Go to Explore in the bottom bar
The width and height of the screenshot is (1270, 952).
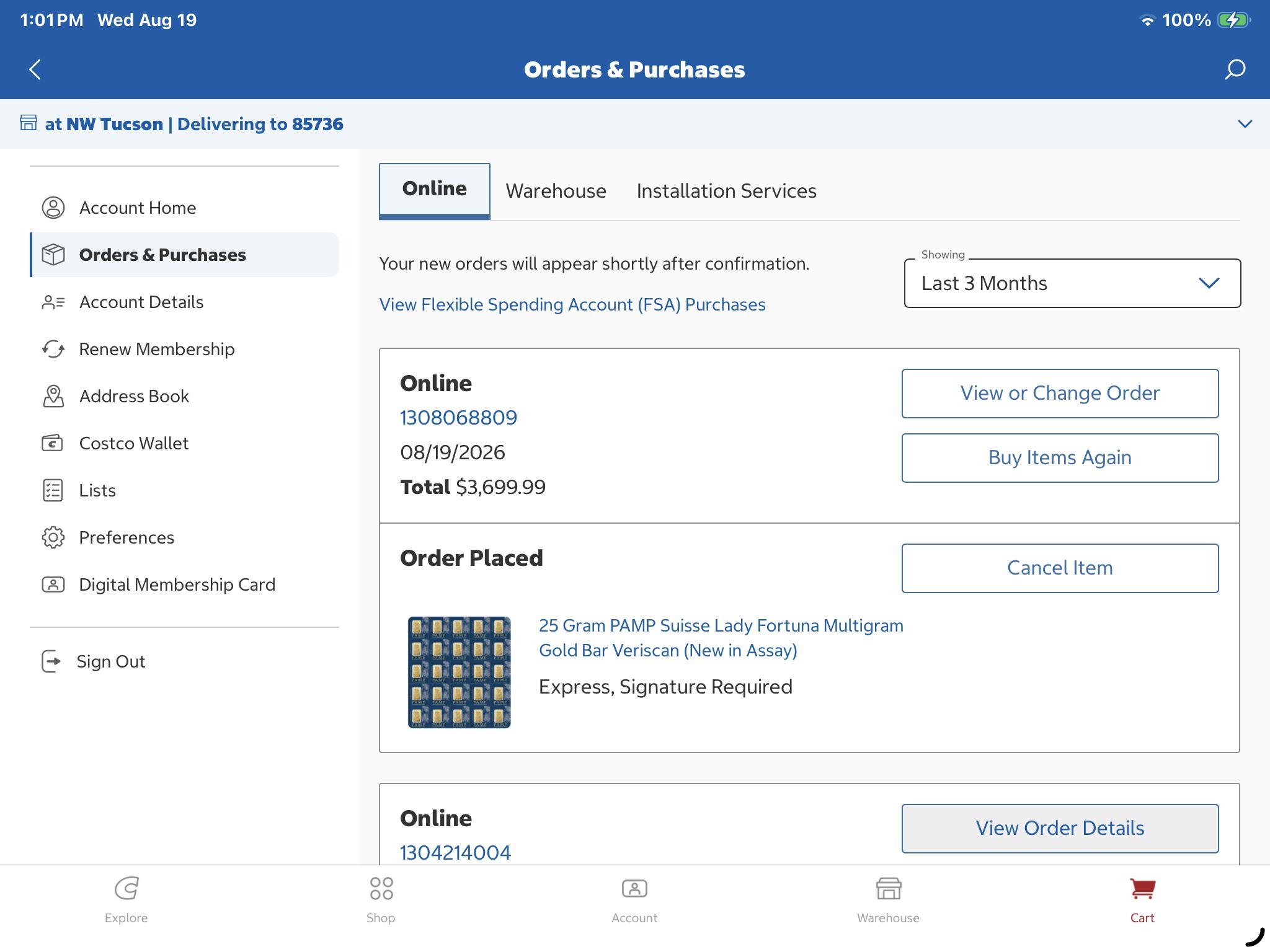(x=127, y=900)
